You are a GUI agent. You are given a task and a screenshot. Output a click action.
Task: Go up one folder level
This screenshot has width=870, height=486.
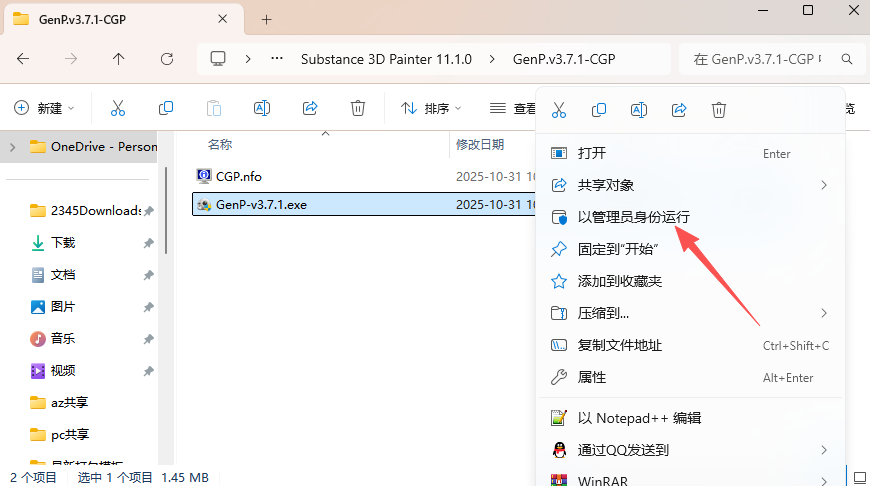pos(118,59)
